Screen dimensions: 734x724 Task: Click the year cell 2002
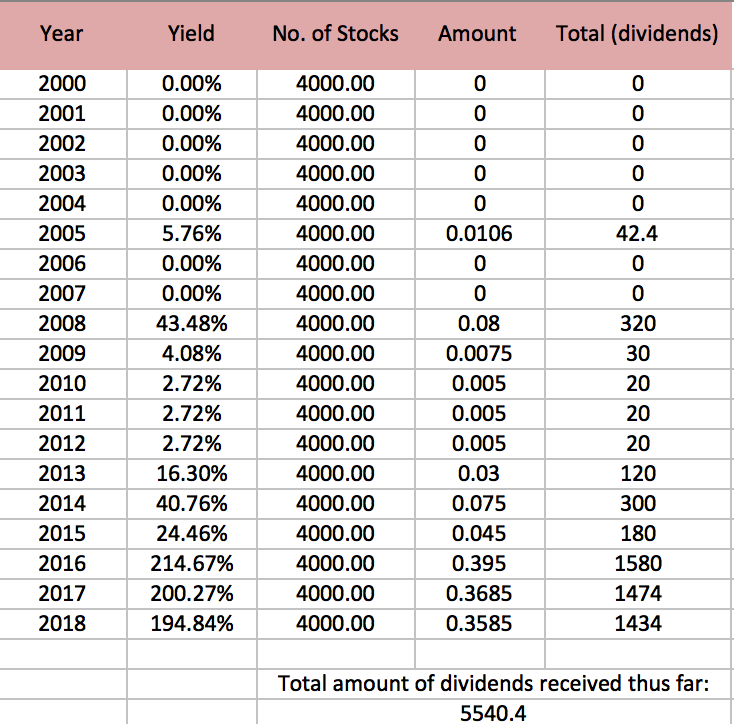coord(62,144)
